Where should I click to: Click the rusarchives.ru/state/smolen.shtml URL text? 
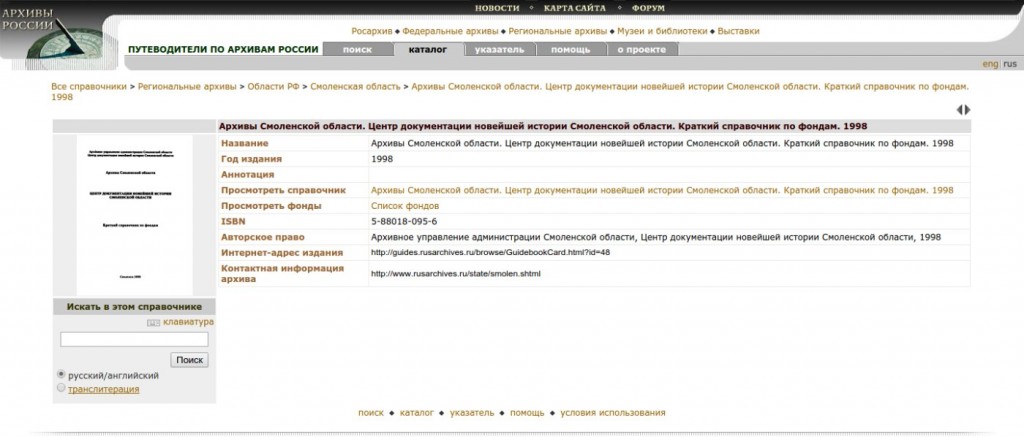[456, 274]
